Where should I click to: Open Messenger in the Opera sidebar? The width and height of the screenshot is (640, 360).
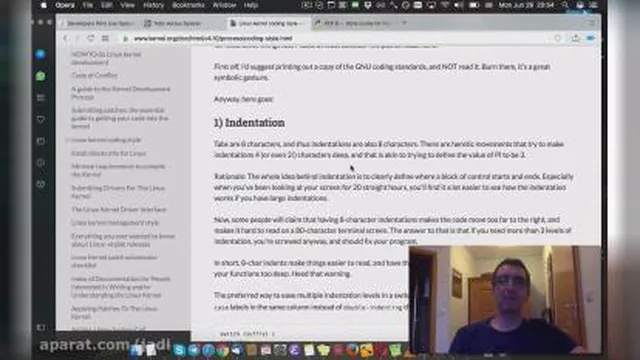tap(40, 54)
